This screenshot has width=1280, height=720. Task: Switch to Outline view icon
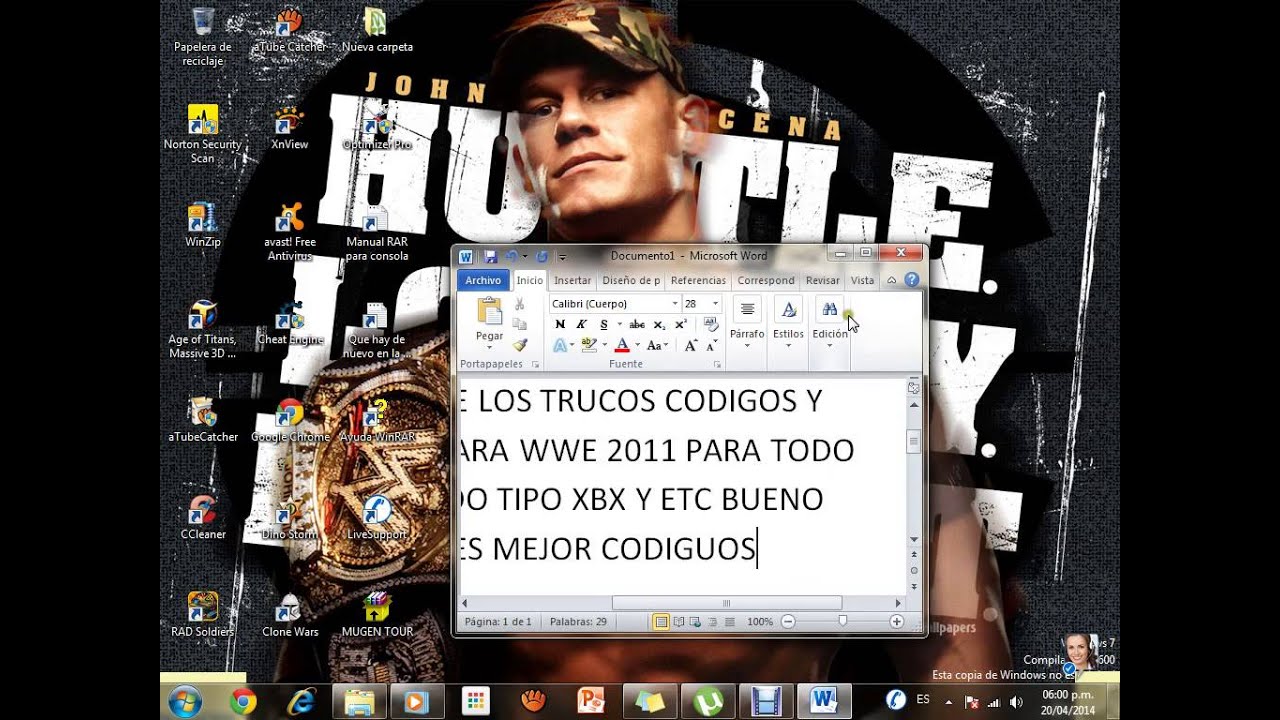click(x=713, y=622)
